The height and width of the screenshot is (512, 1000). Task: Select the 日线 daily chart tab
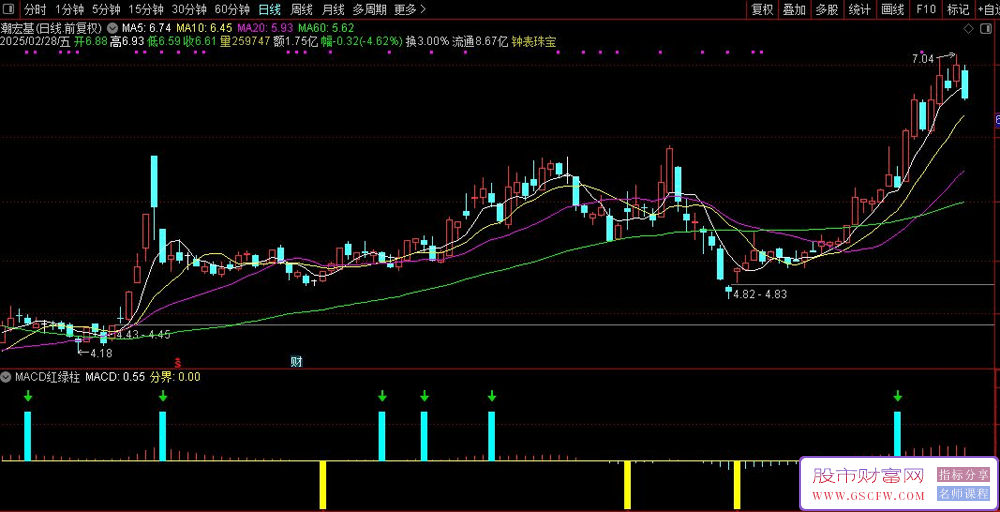pos(269,10)
